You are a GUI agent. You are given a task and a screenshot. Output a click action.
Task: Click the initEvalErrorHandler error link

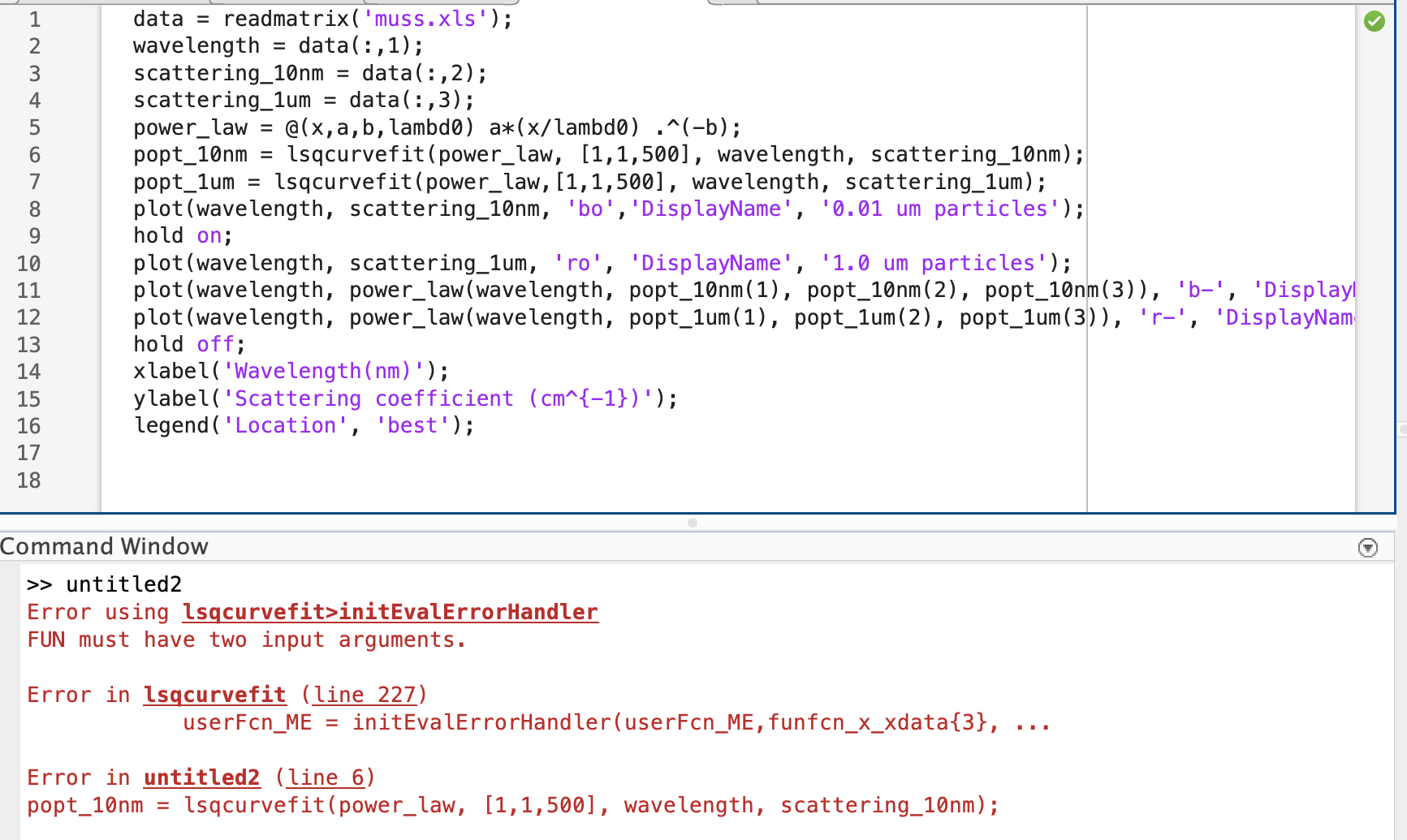click(x=389, y=612)
